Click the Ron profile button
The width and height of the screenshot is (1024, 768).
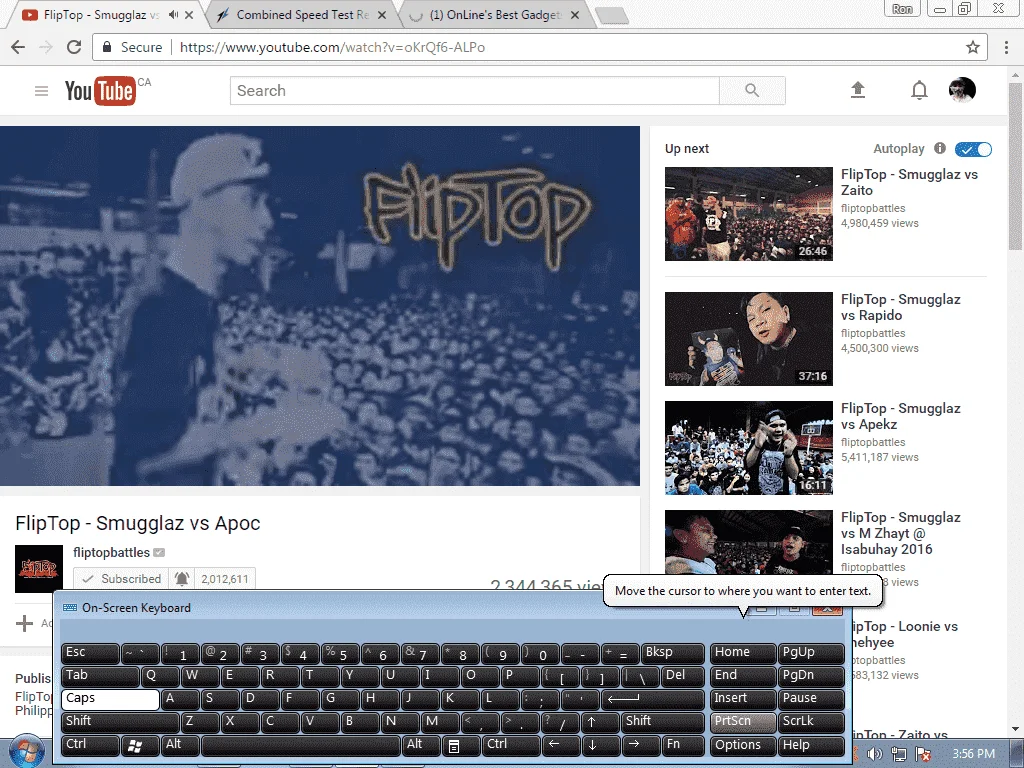click(x=902, y=8)
